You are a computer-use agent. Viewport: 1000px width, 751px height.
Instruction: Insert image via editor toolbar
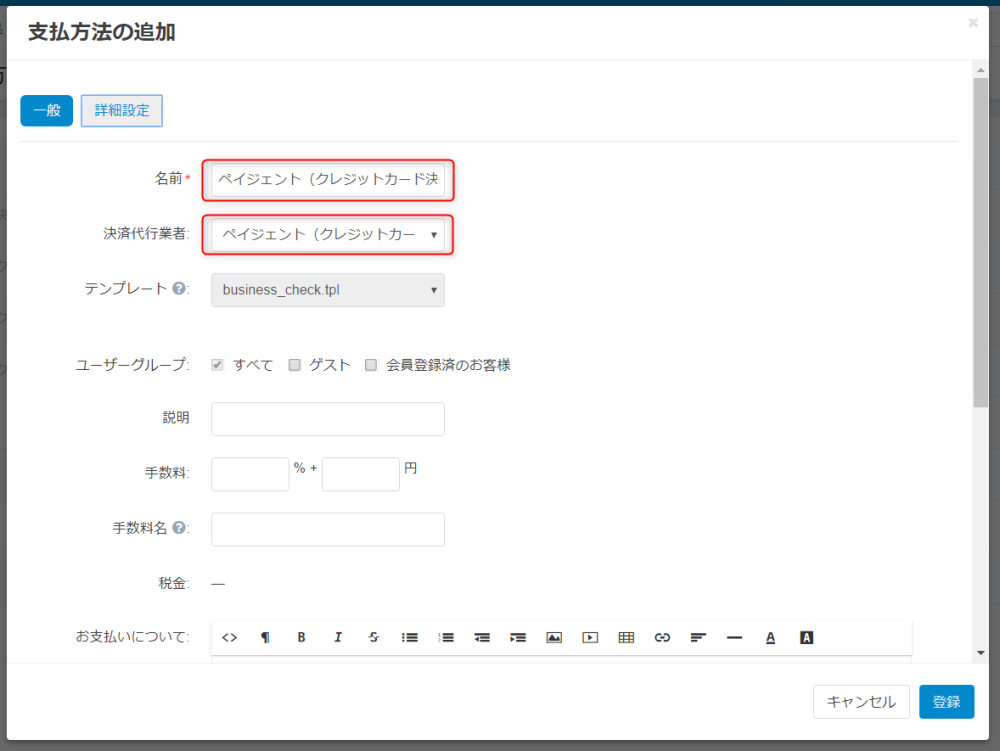[554, 638]
